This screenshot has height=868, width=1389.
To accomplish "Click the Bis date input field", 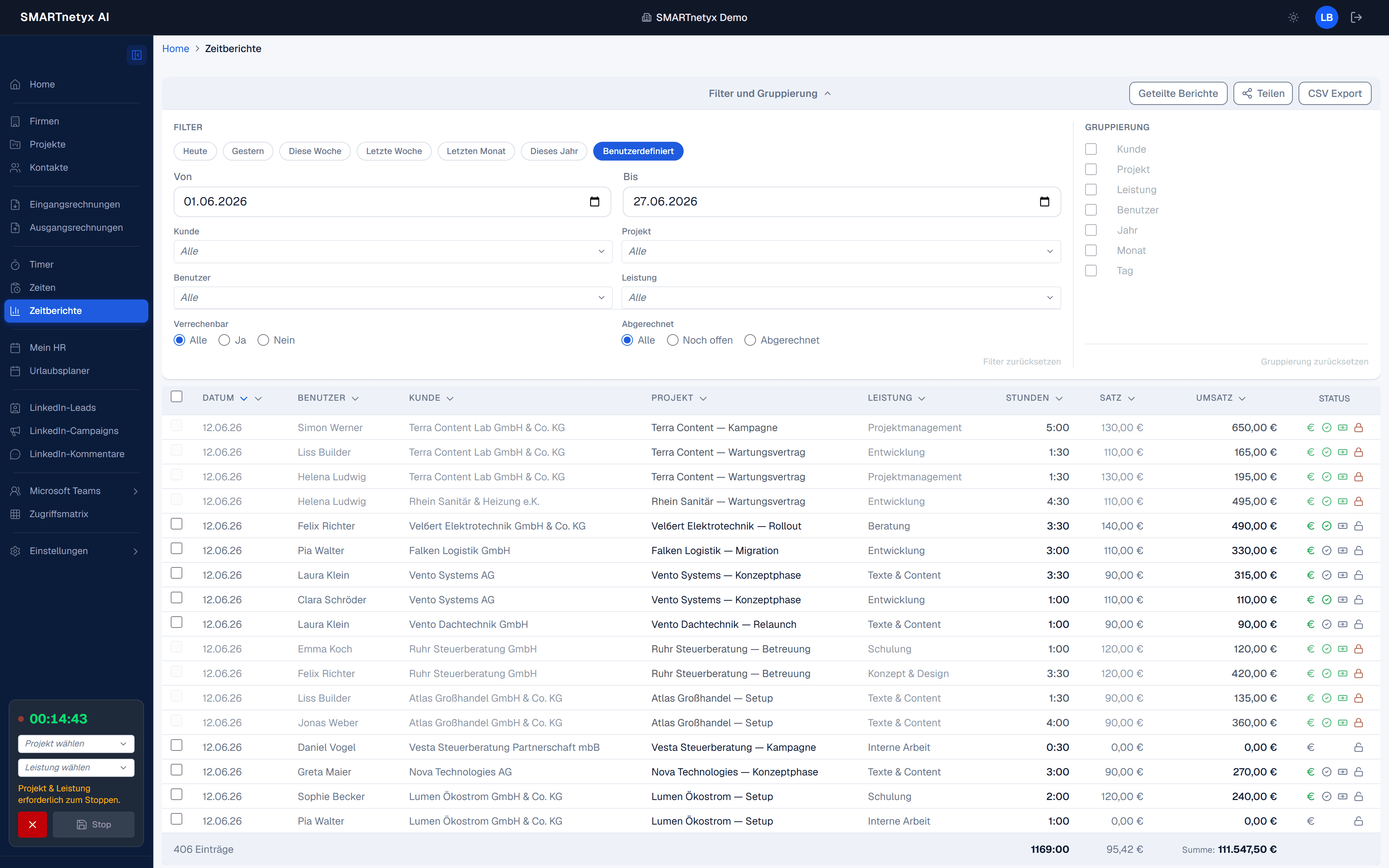I will tap(841, 201).
